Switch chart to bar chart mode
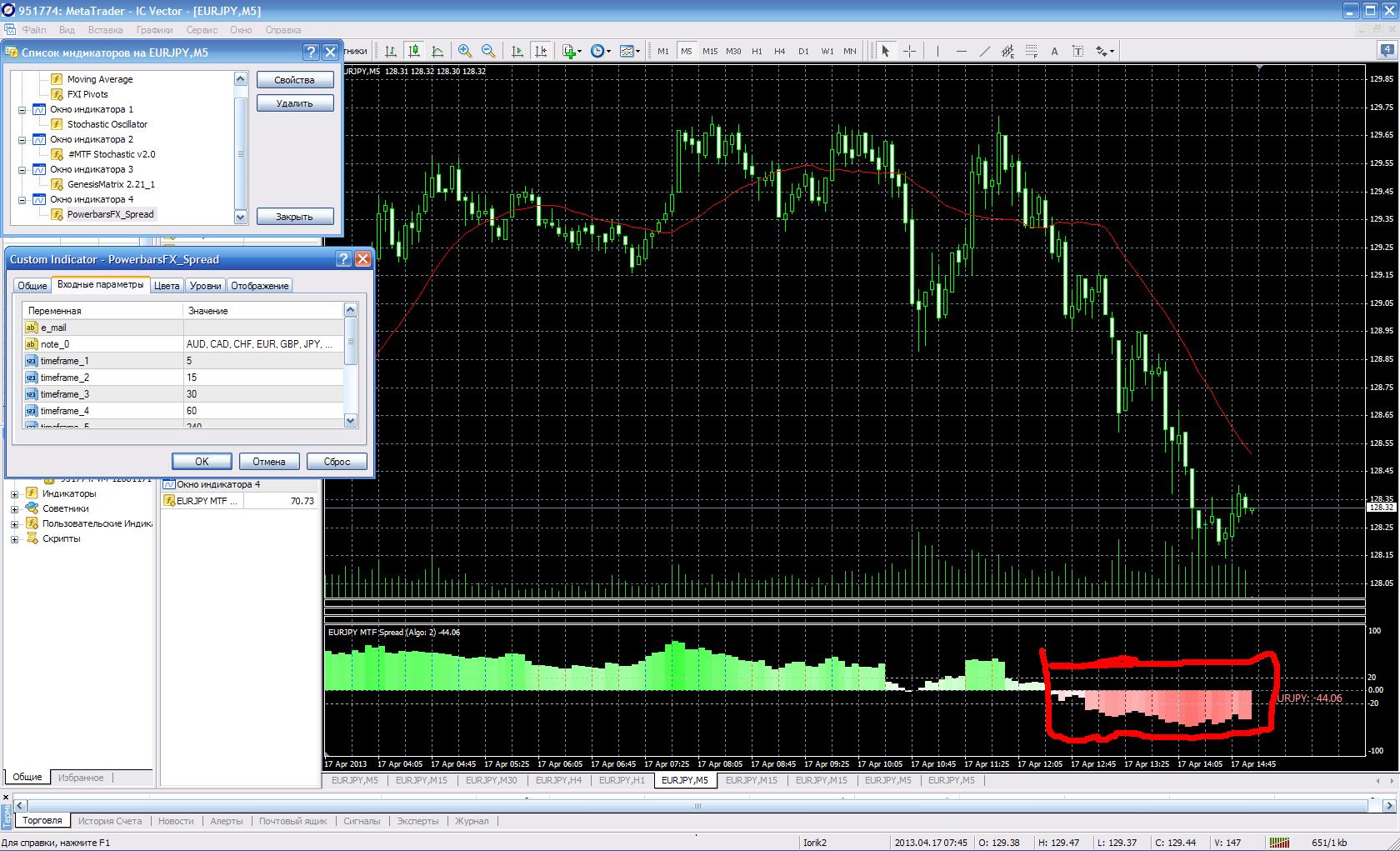Image resolution: width=1400 pixels, height=851 pixels. click(391, 51)
